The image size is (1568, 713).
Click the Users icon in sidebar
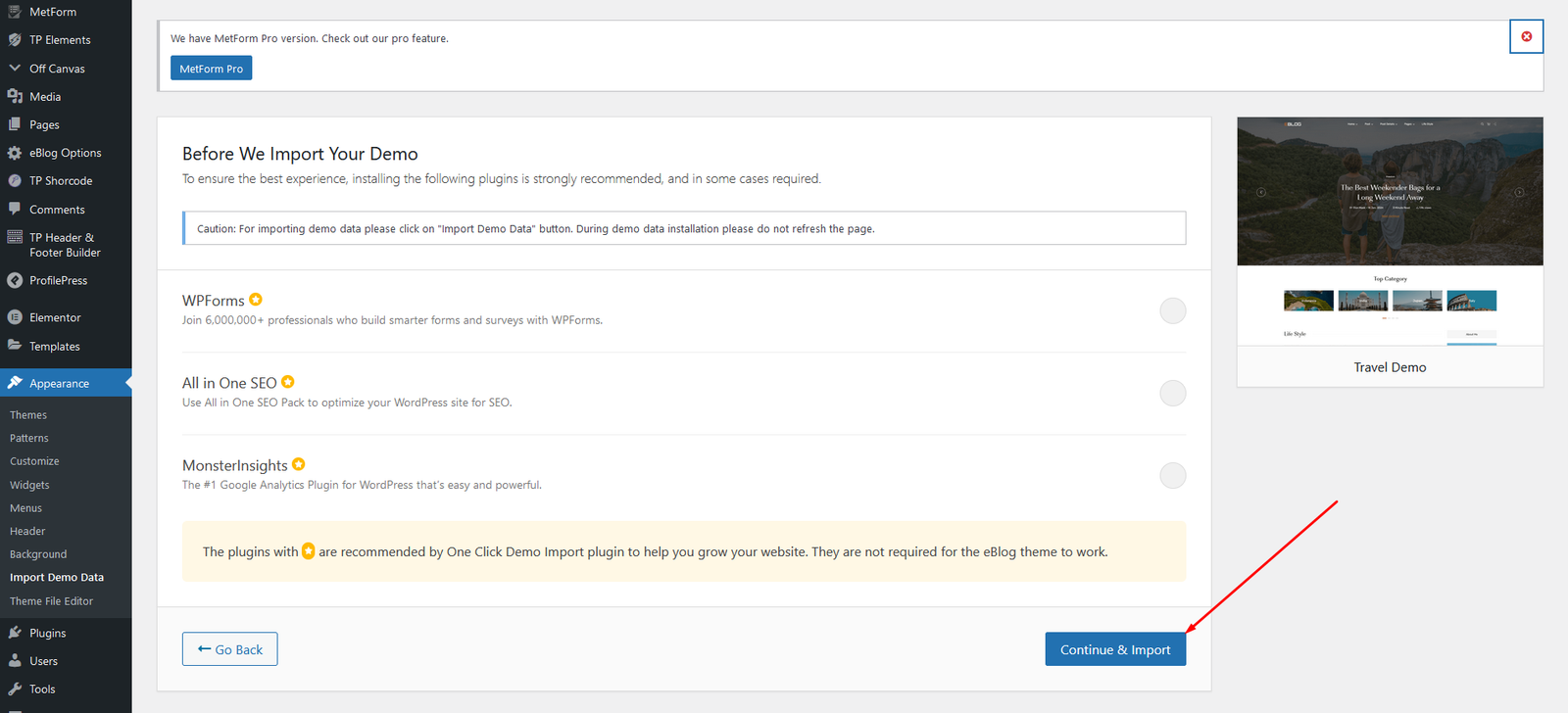[15, 661]
